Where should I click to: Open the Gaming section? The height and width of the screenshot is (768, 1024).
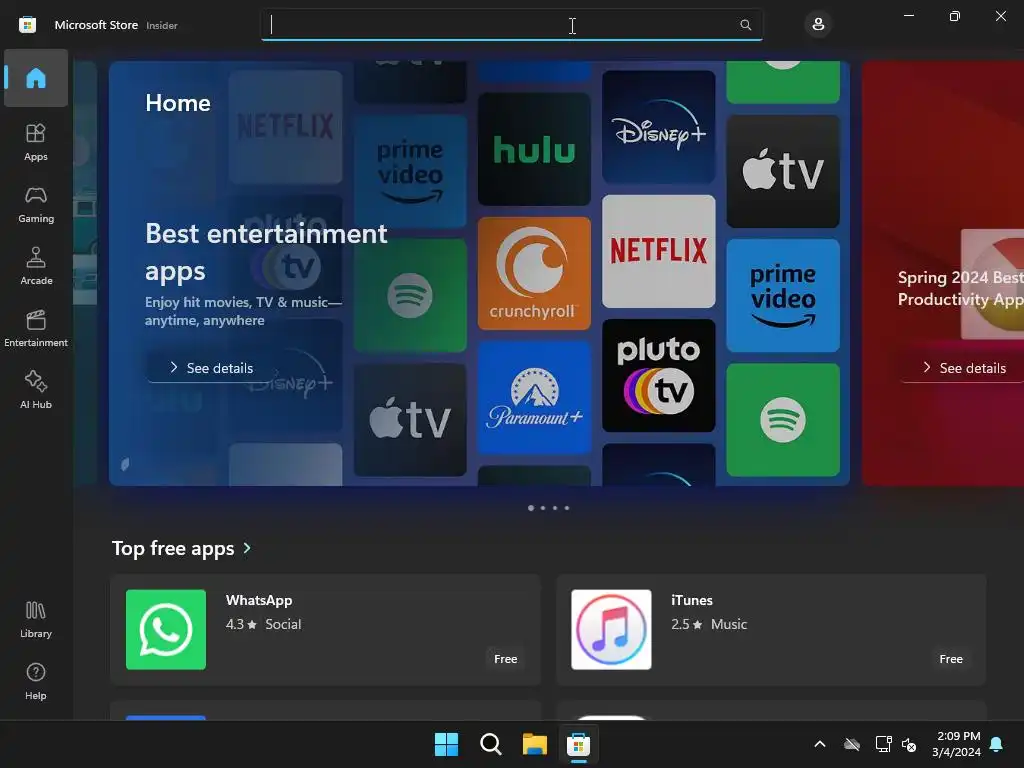36,204
